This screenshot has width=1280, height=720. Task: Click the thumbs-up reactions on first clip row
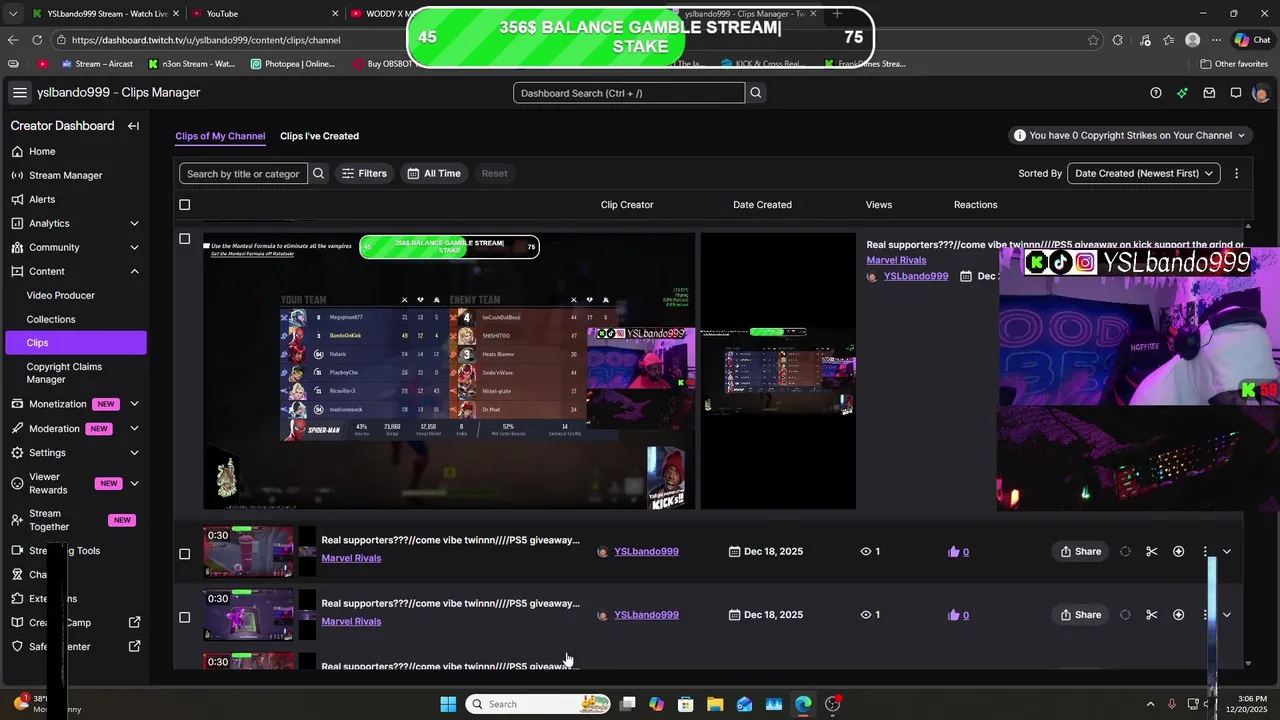958,551
